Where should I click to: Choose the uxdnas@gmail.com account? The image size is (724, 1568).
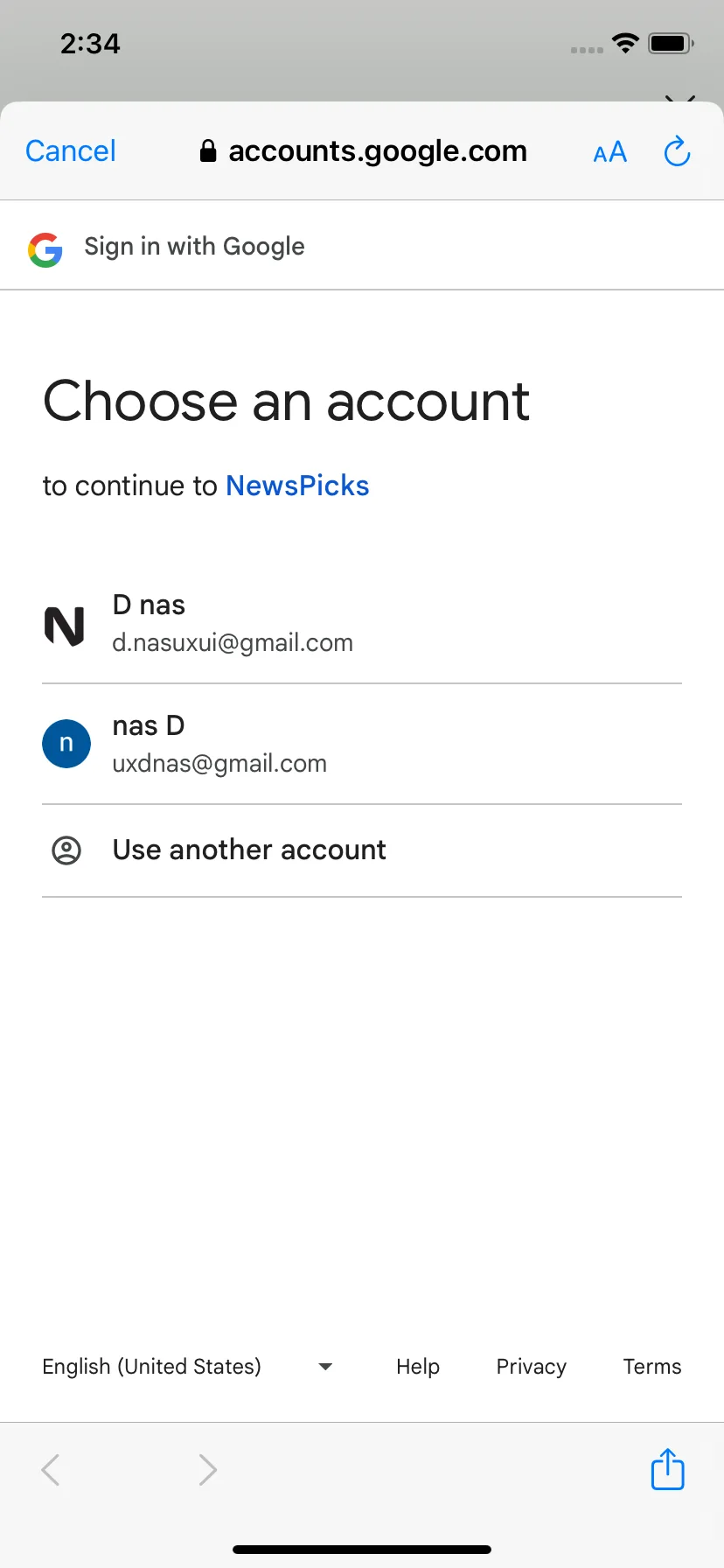362,745
